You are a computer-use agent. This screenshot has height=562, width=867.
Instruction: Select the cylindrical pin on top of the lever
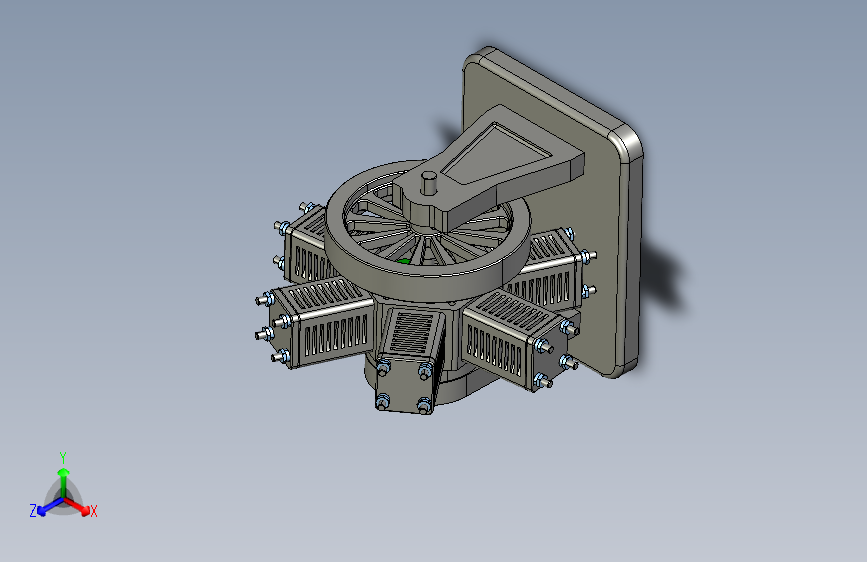tap(429, 183)
